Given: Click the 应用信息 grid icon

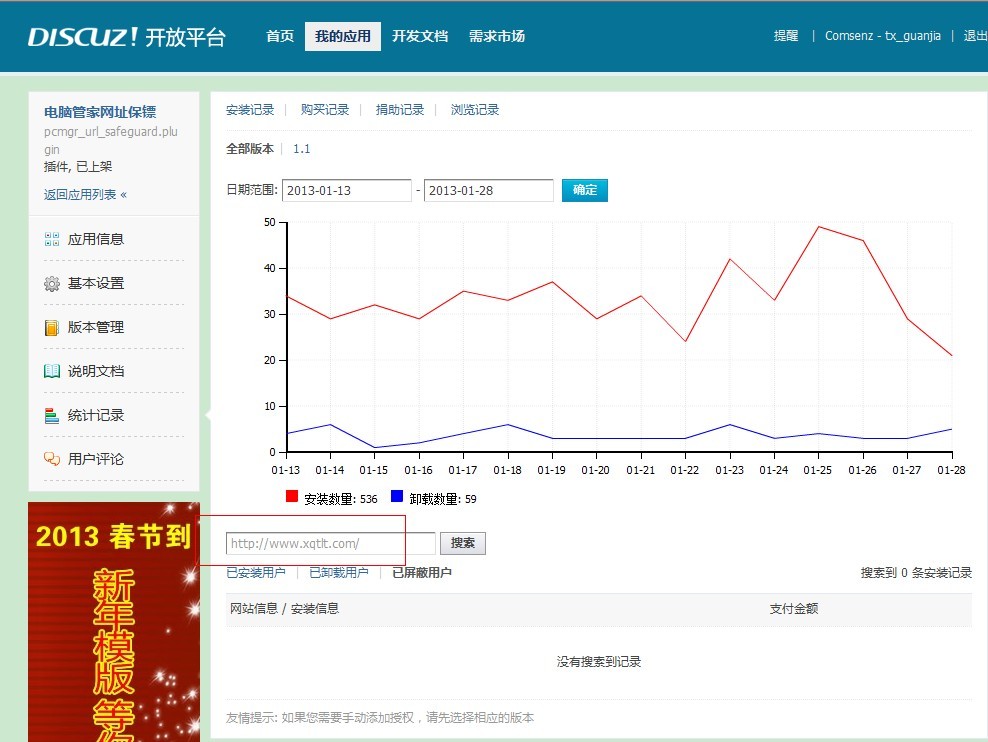Looking at the screenshot, I should click(52, 239).
